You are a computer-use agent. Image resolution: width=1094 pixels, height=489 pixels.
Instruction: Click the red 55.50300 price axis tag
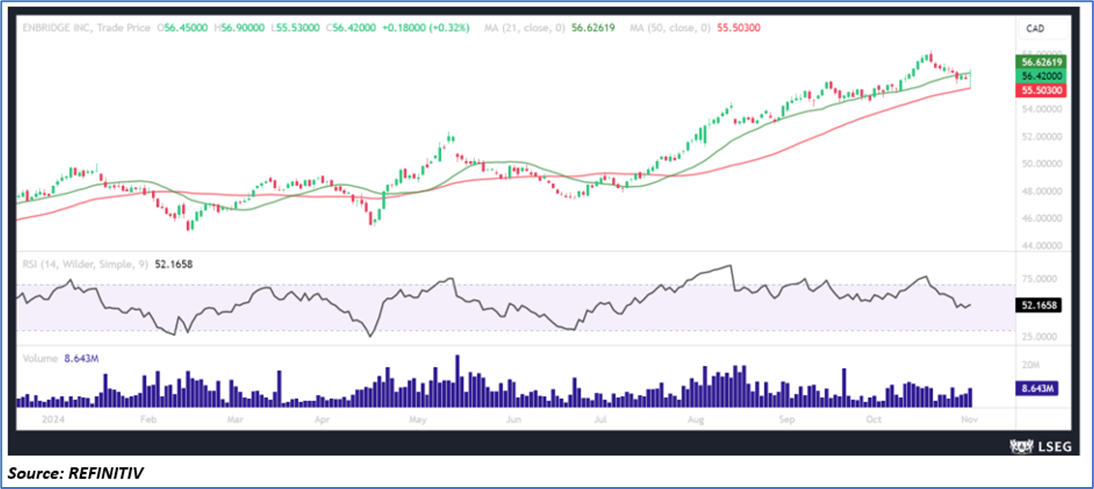tap(1042, 90)
